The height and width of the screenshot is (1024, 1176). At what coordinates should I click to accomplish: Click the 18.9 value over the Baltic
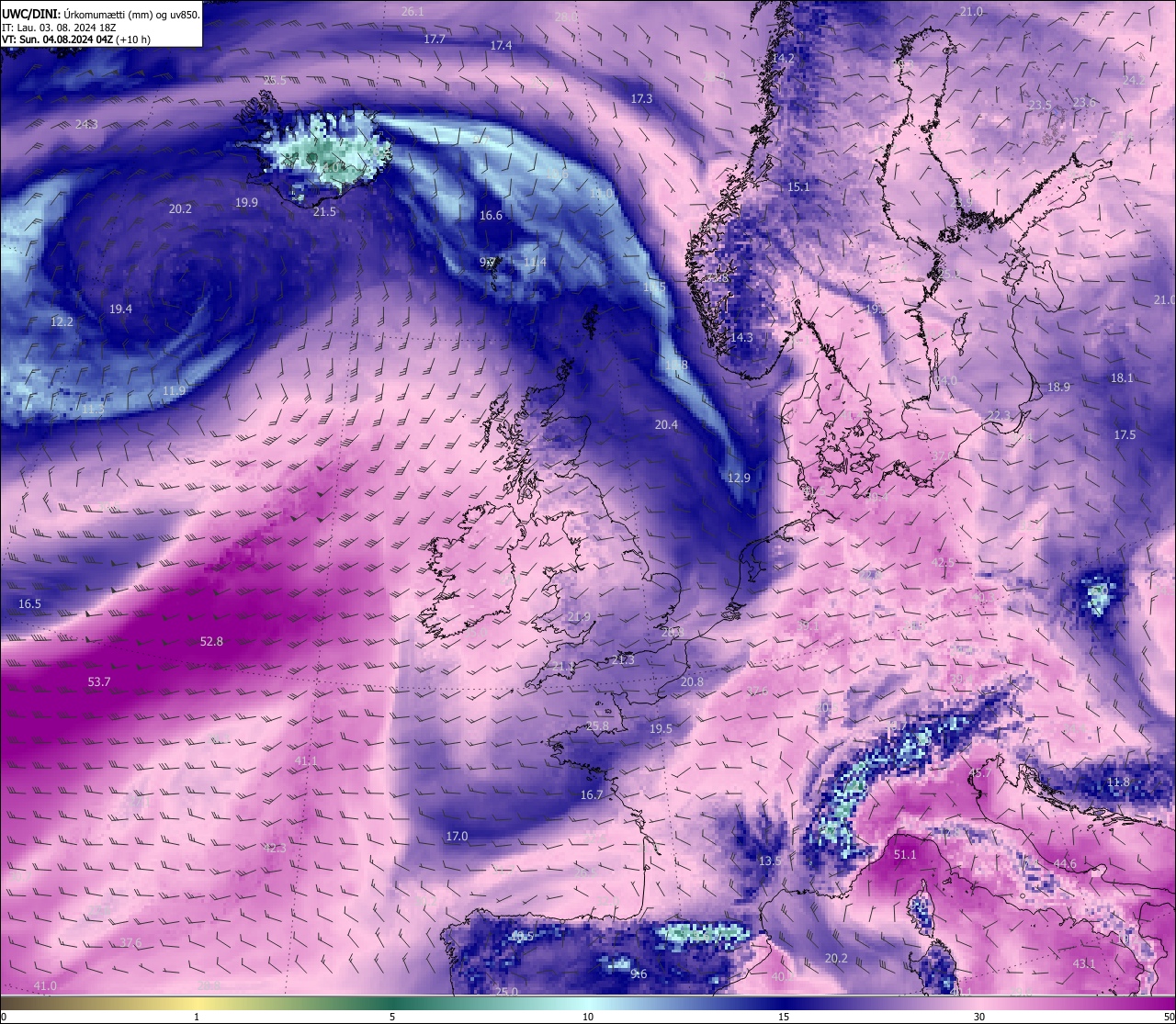point(1058,387)
